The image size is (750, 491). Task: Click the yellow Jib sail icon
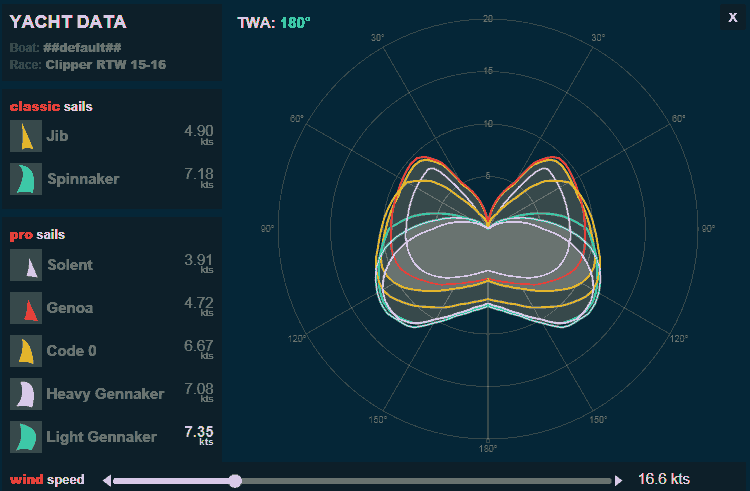(25, 136)
